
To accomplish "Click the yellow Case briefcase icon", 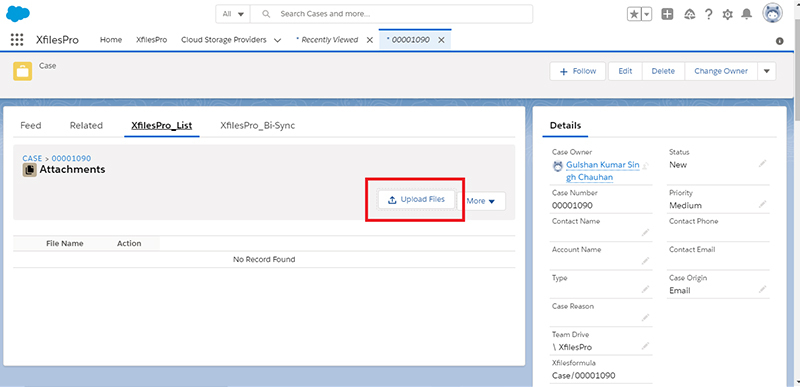I will tap(22, 71).
